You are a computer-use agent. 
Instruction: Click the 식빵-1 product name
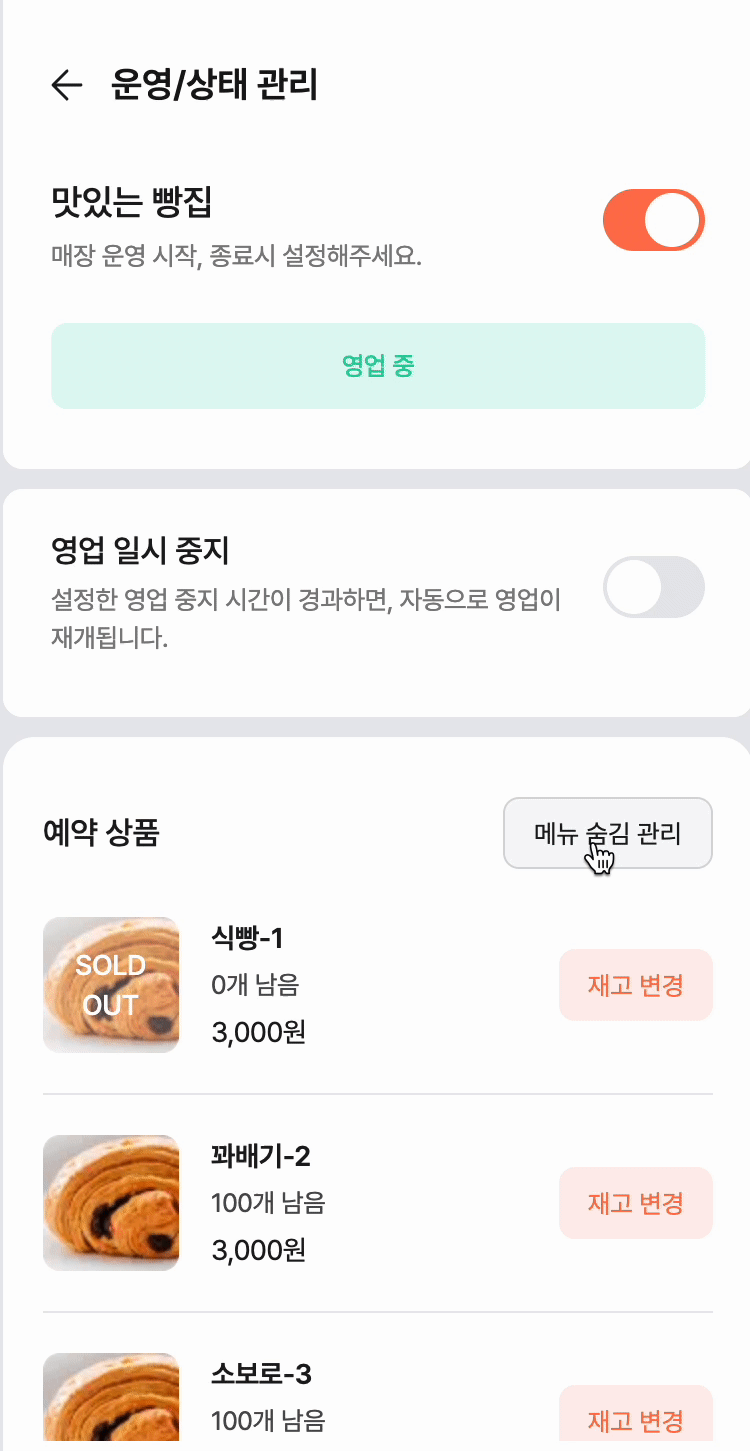click(x=248, y=938)
